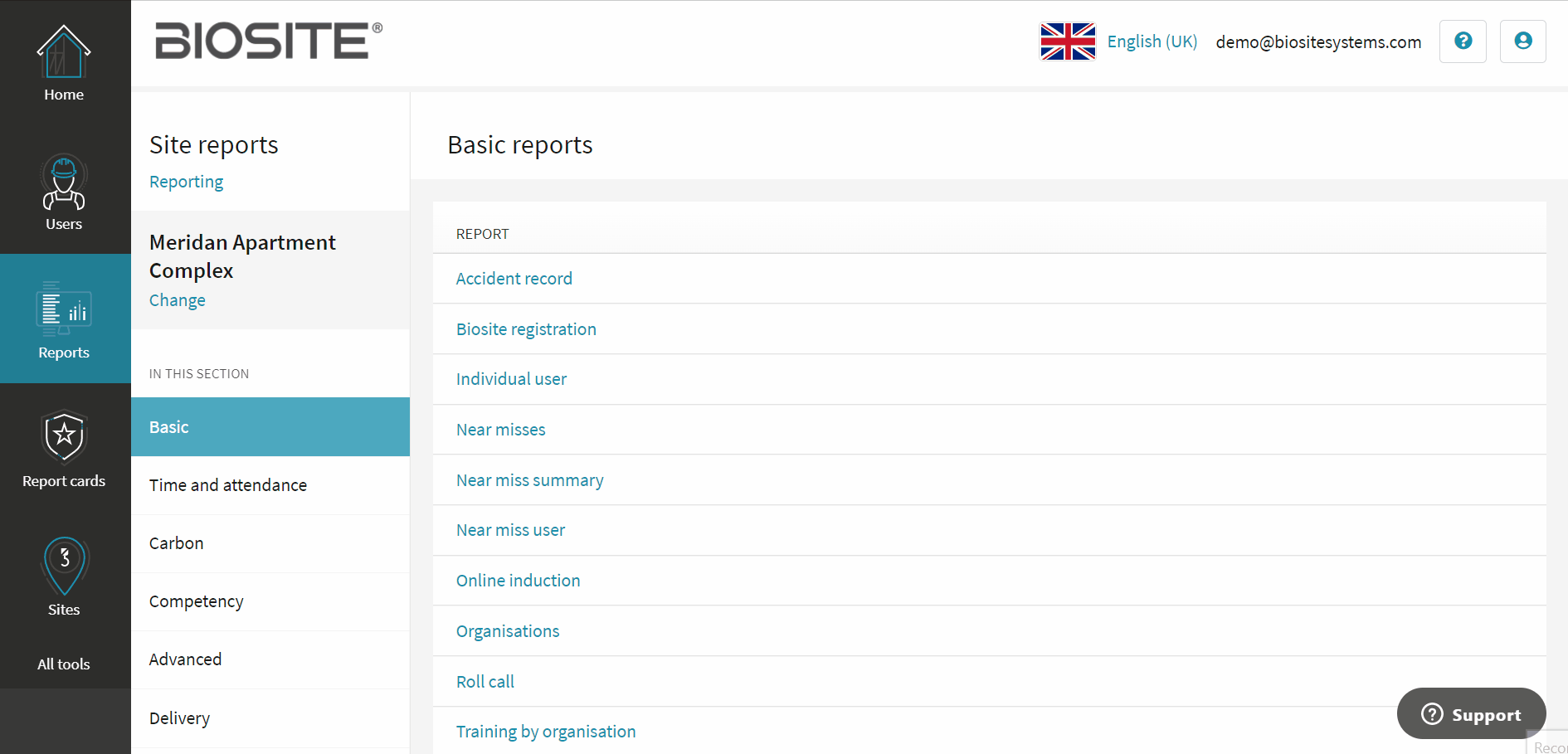Follow the Reporting breadcrumb link

click(186, 182)
